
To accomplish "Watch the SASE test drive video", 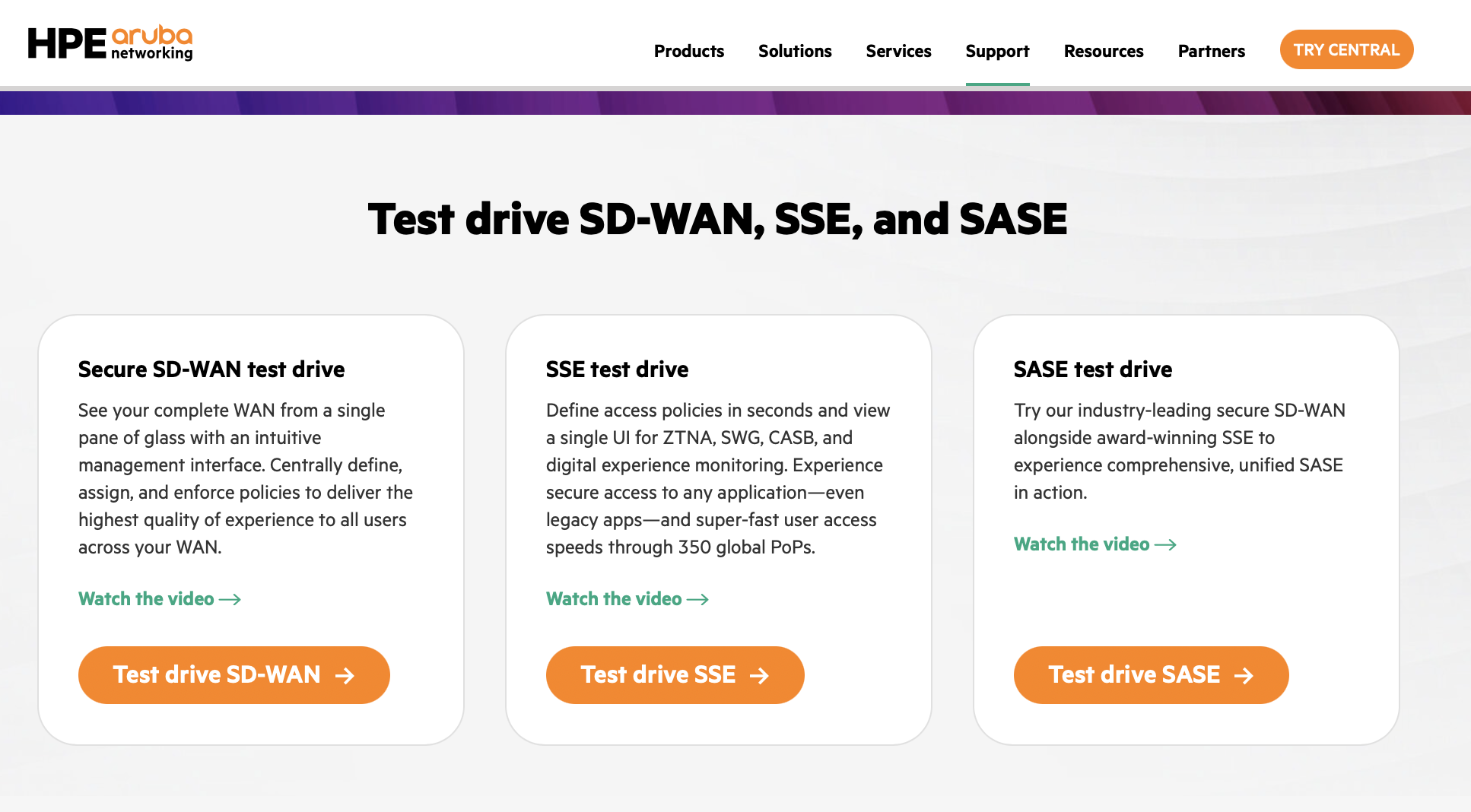I will 1082,544.
